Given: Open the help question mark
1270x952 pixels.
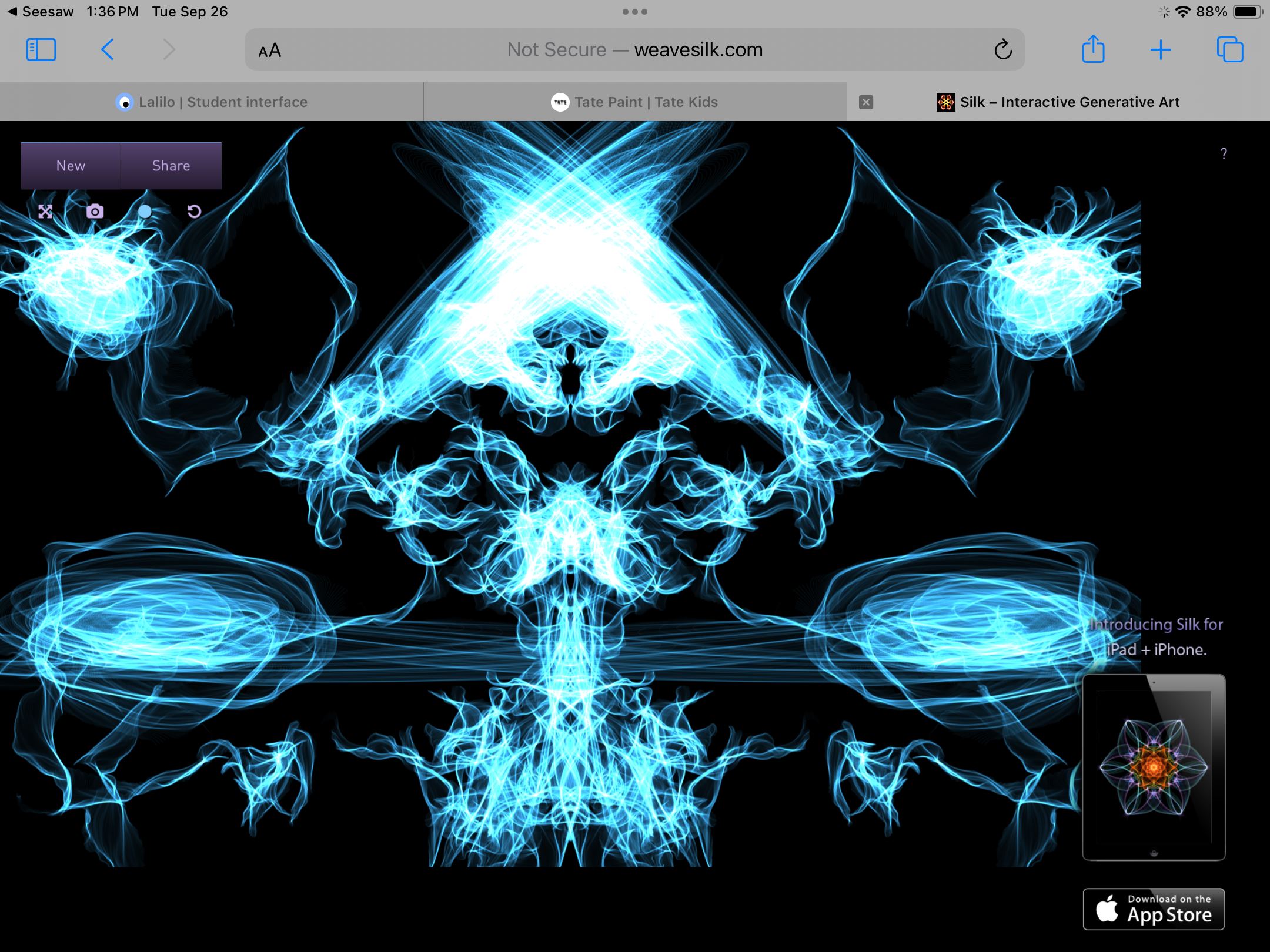Looking at the screenshot, I should [1224, 154].
